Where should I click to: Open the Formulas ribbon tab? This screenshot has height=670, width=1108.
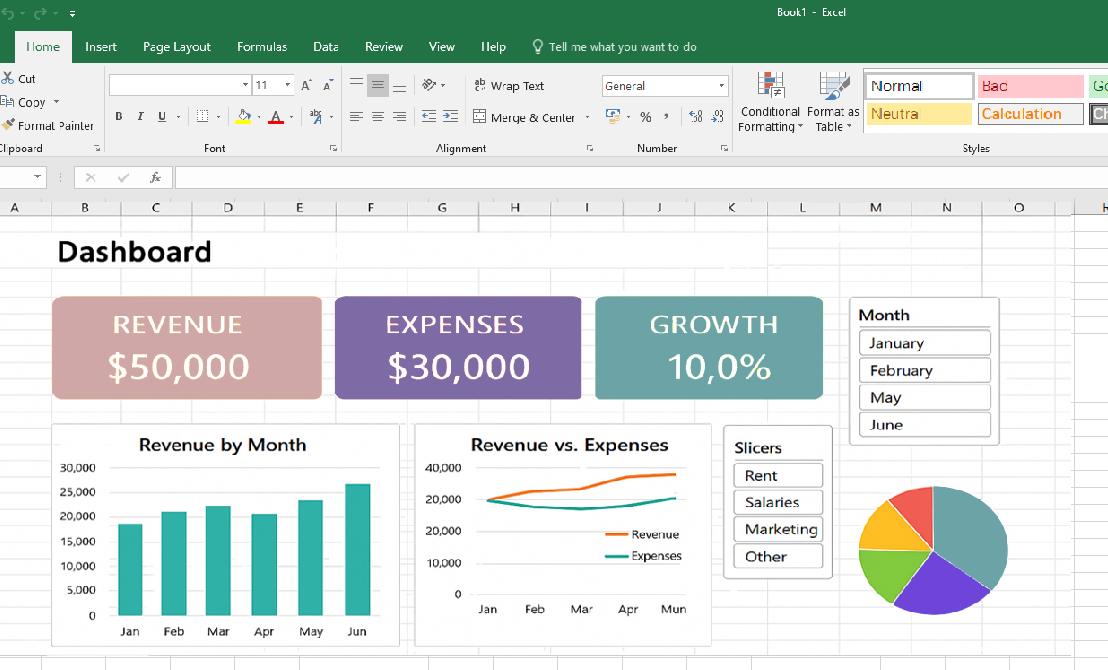coord(262,47)
